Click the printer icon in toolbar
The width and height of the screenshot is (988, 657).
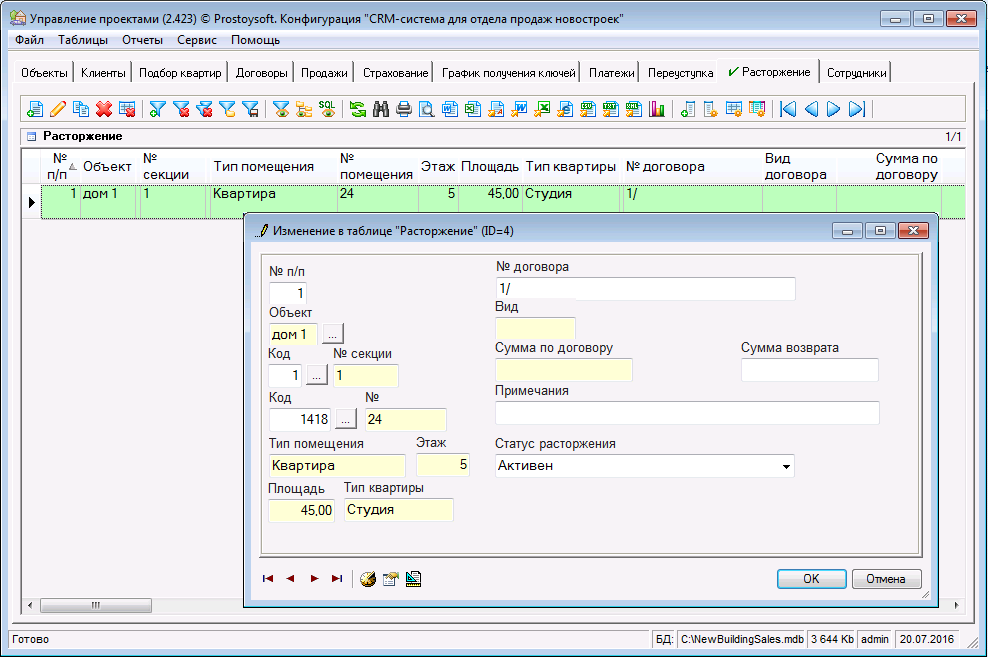point(404,110)
